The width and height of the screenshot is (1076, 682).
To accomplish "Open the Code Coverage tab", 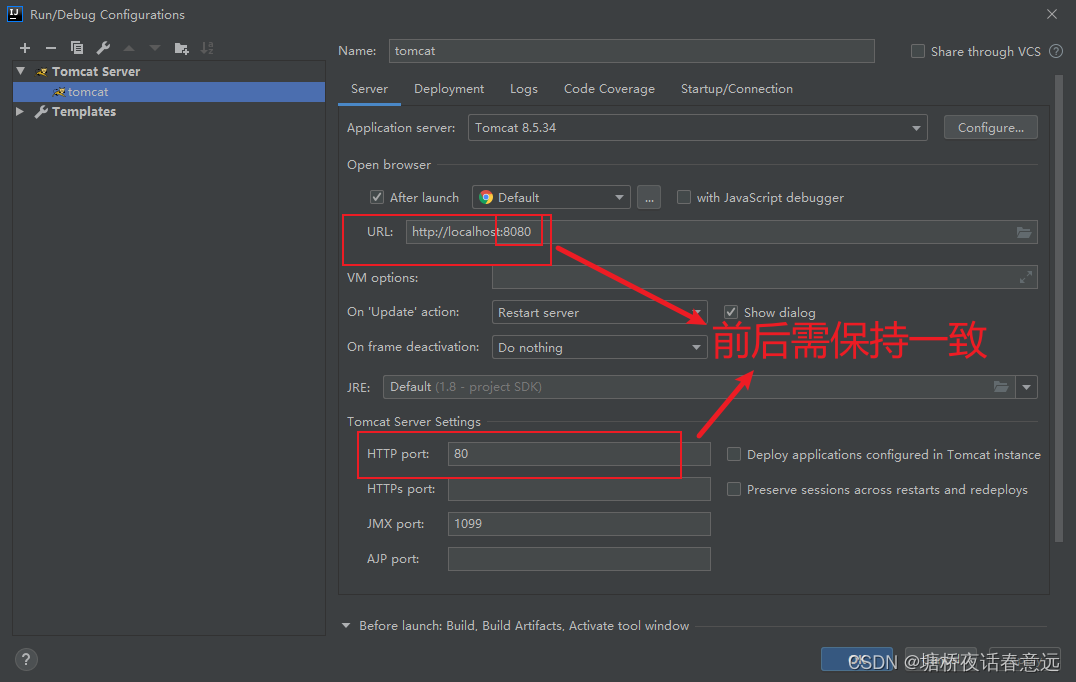I will (609, 88).
